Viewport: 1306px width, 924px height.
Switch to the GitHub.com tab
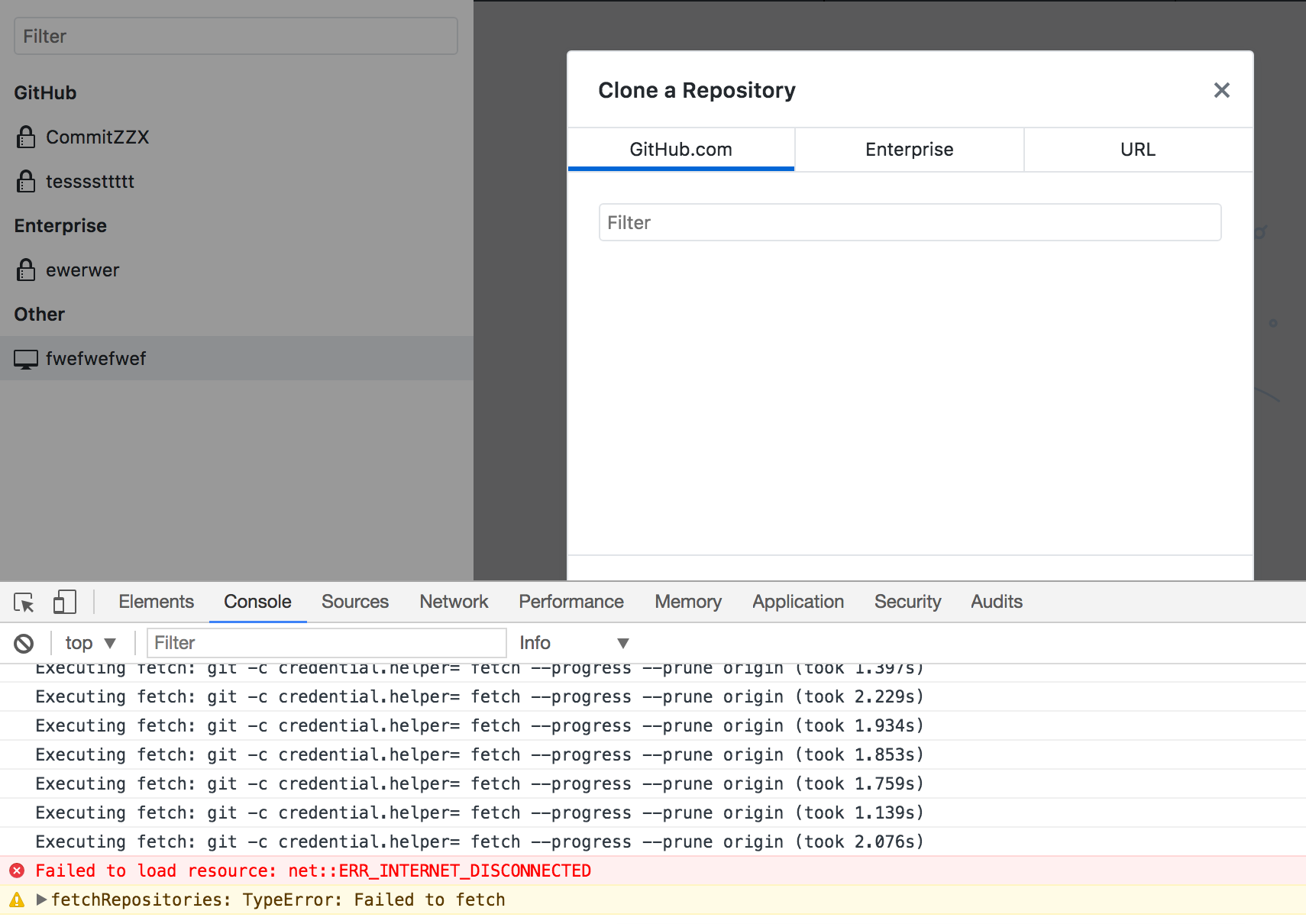tap(680, 150)
